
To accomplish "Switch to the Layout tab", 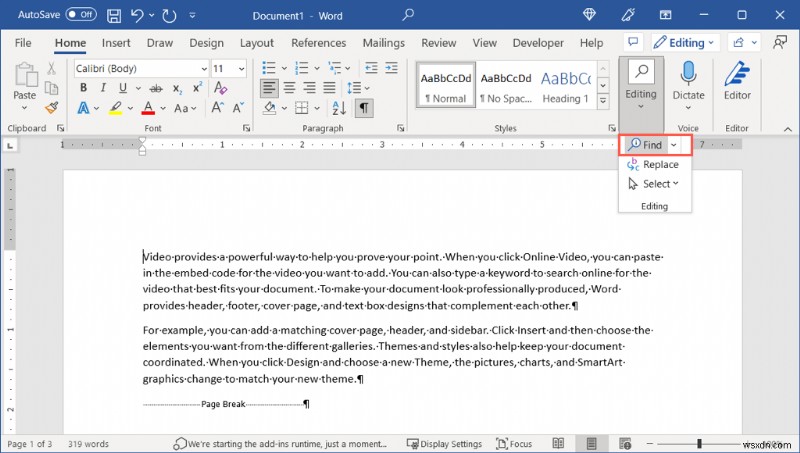I will pyautogui.click(x=257, y=43).
